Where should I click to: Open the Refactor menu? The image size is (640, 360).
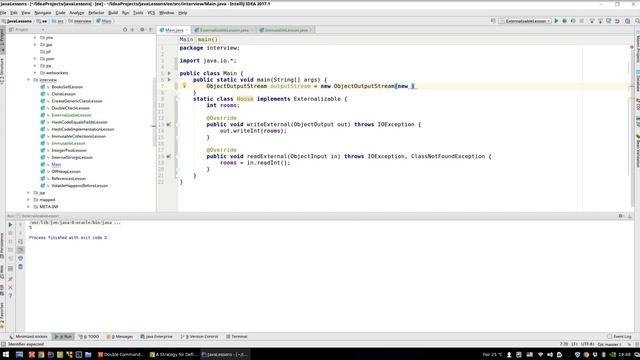pyautogui.click(x=96, y=13)
